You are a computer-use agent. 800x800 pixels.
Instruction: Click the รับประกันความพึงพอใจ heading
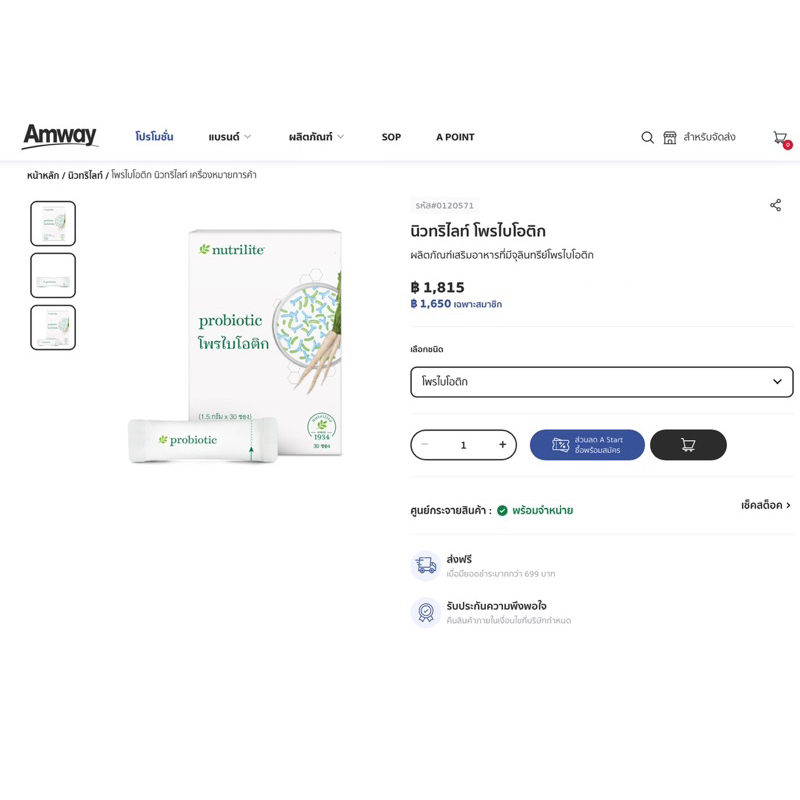[x=496, y=606]
